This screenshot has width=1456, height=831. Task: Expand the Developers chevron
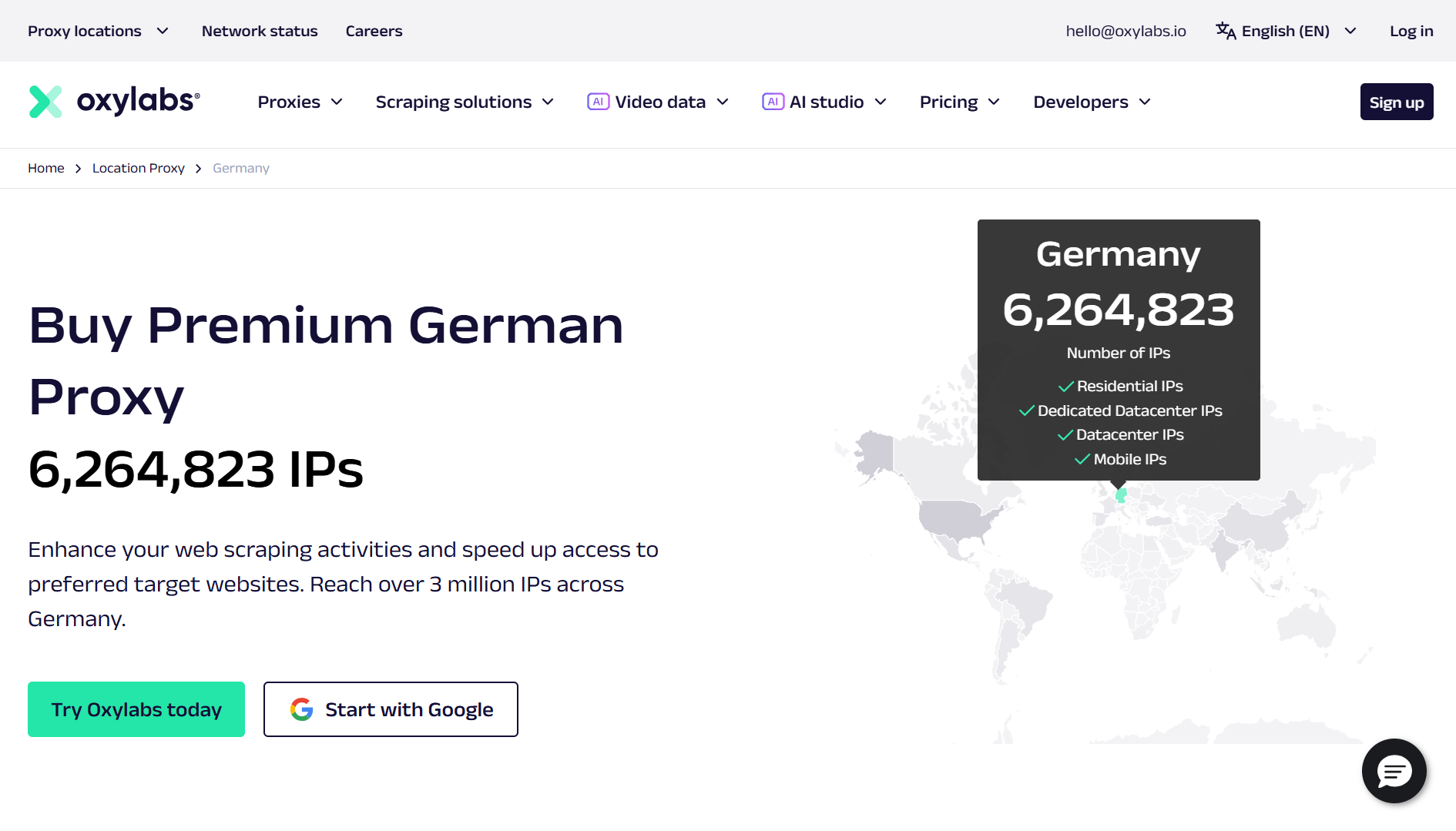[1145, 102]
